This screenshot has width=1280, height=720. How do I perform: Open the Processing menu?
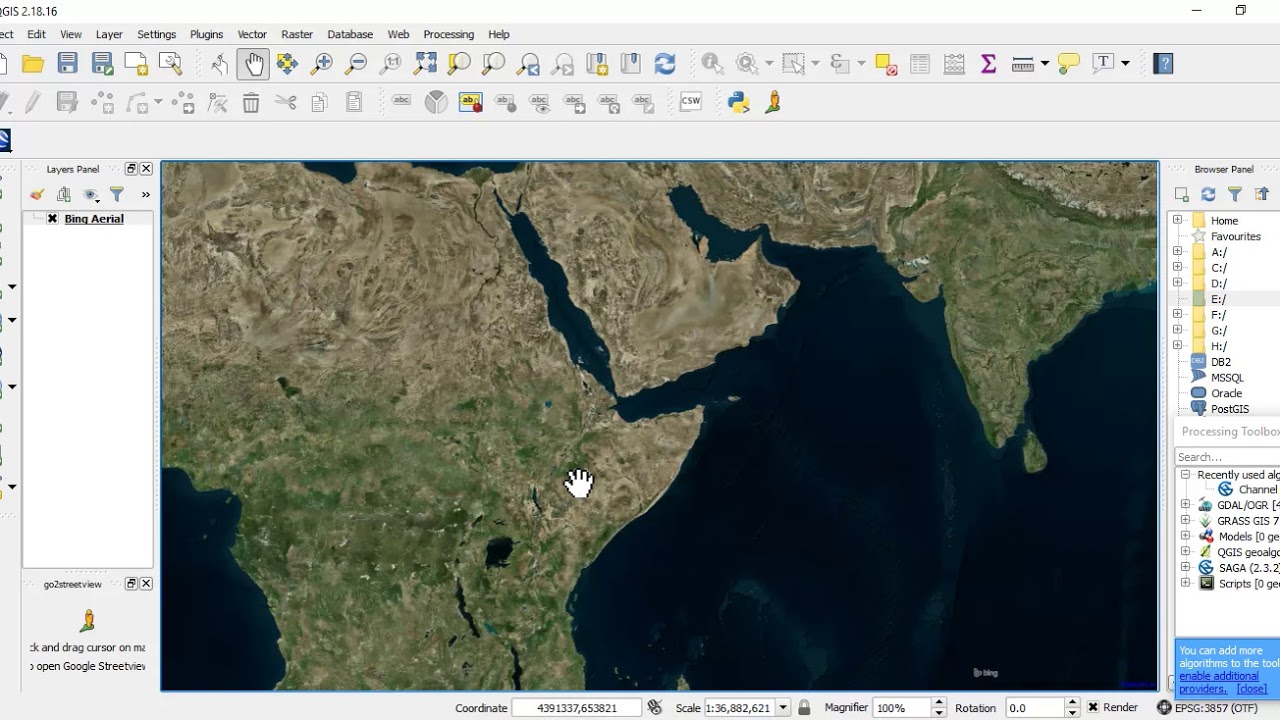tap(448, 34)
